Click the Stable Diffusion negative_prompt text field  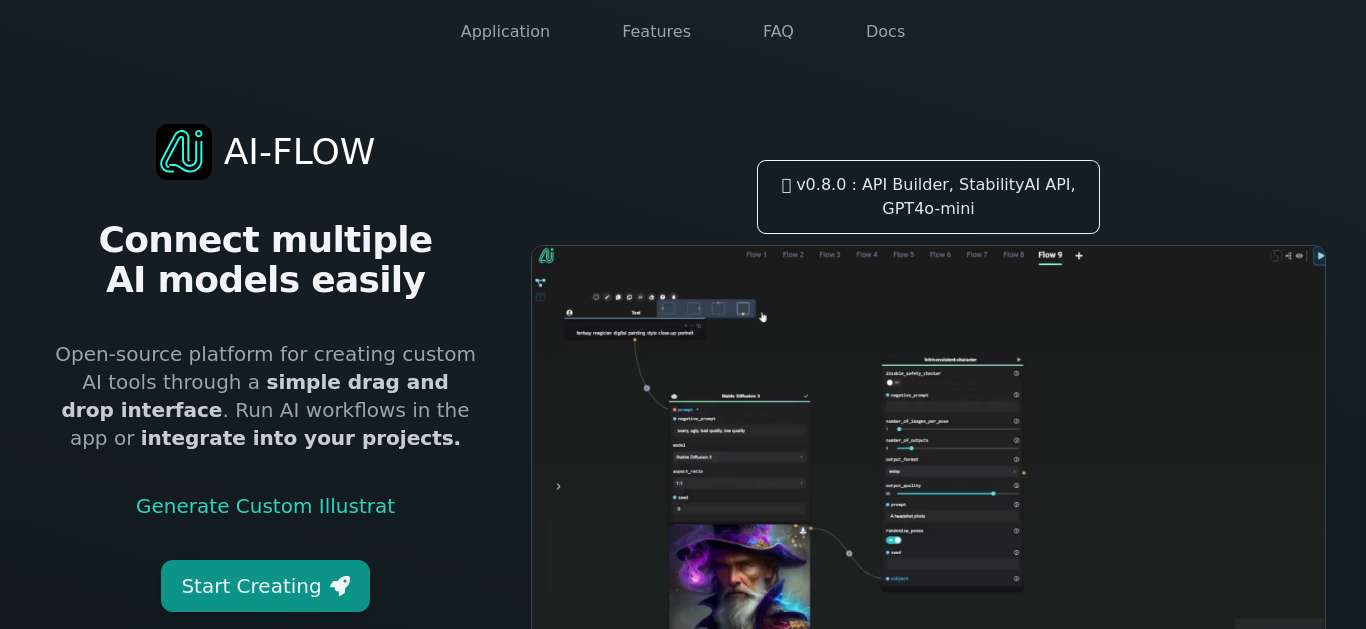739,431
